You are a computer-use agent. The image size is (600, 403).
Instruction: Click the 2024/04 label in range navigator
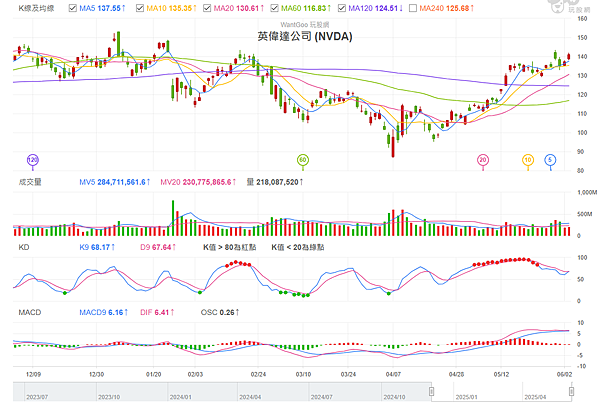point(250,397)
